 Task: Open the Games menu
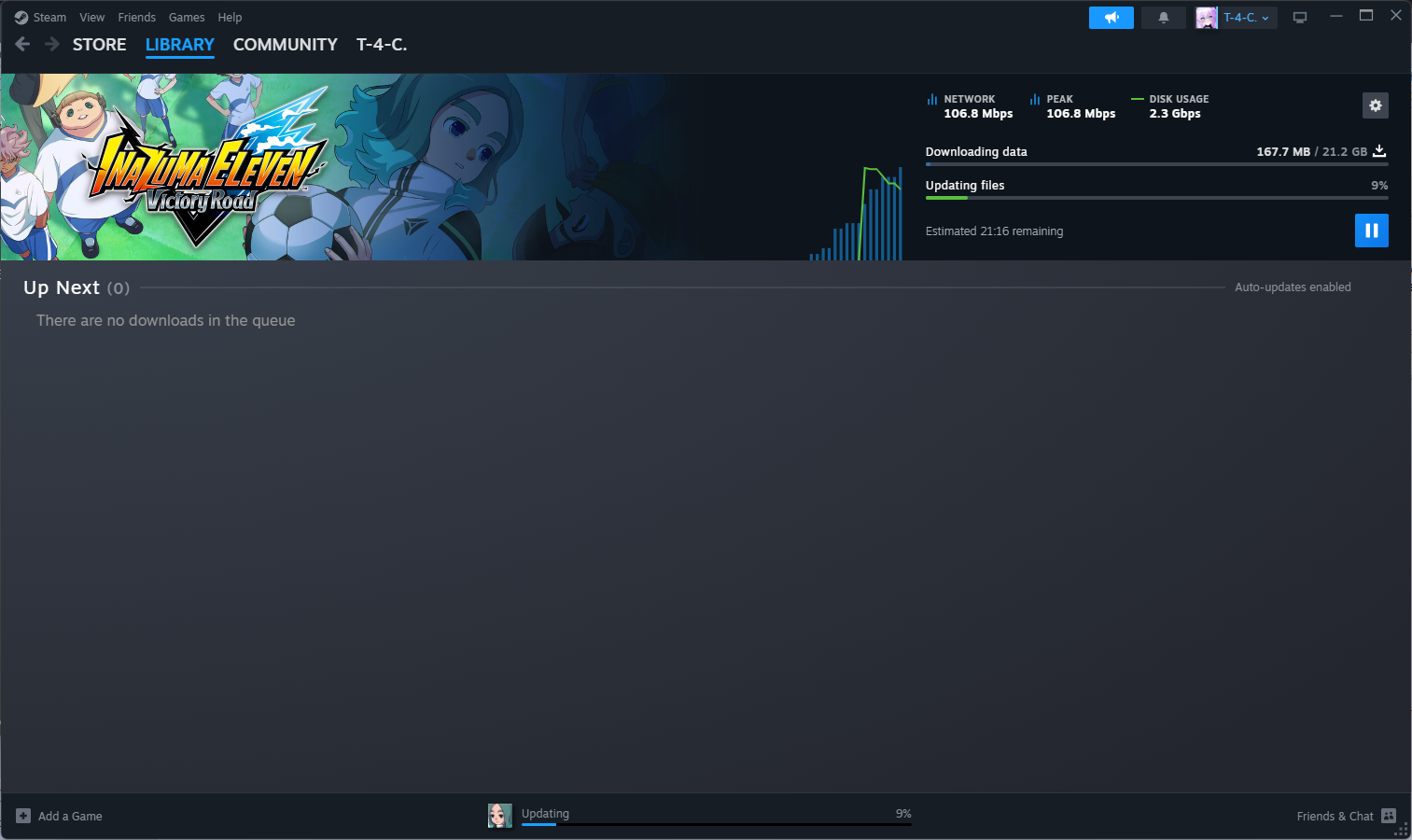pos(187,18)
